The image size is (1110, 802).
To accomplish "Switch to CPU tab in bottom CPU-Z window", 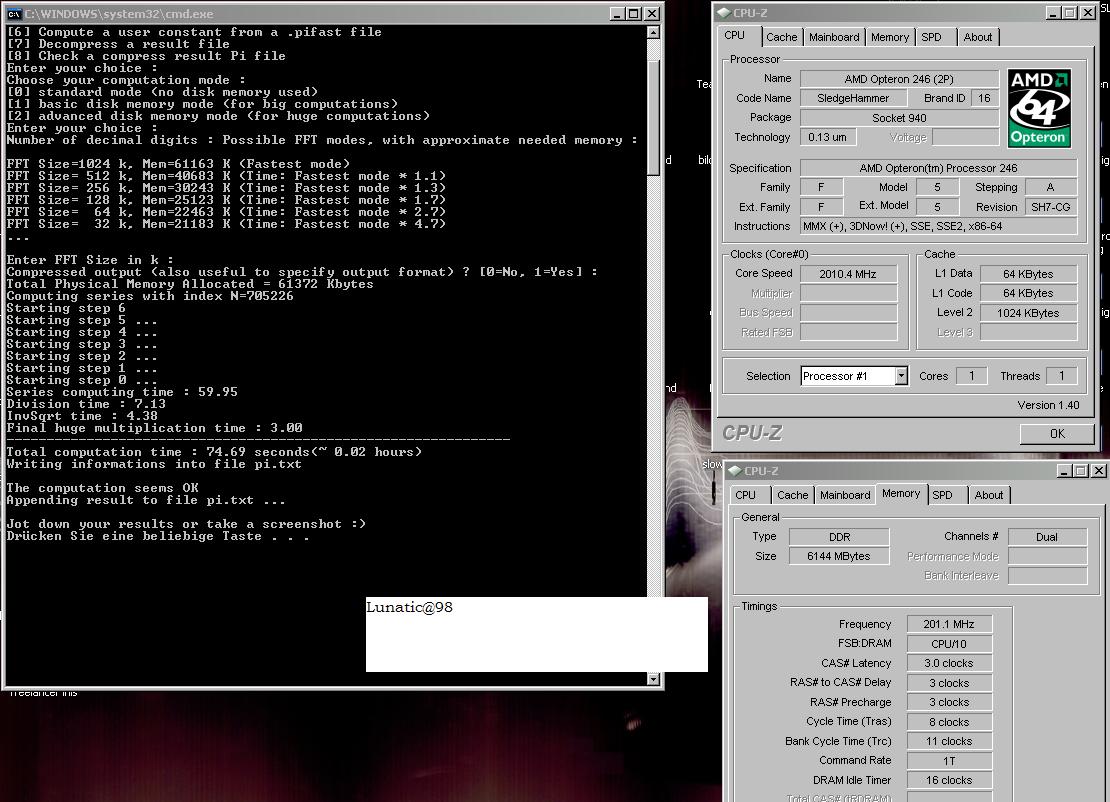I will 745,495.
